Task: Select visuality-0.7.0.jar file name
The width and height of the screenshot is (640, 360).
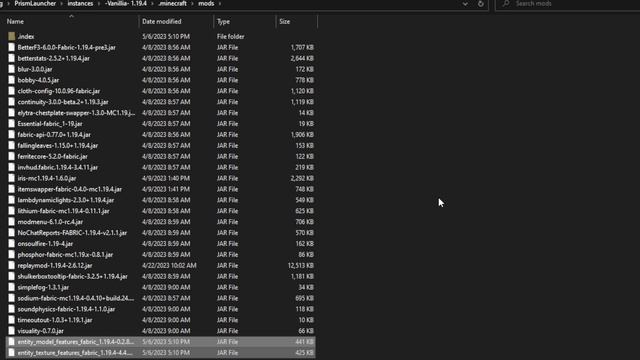Action: click(40, 331)
